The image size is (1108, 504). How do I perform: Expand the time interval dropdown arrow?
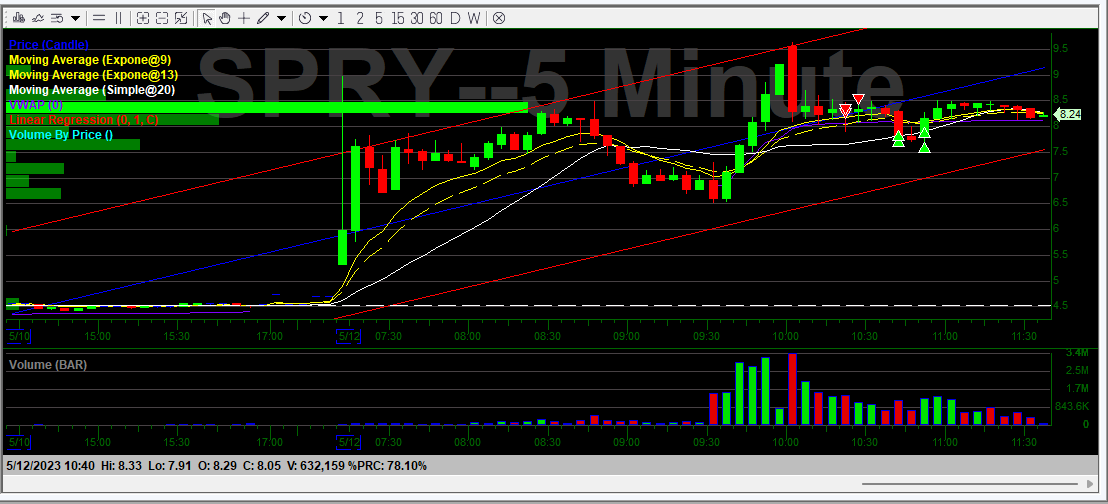pyautogui.click(x=323, y=18)
